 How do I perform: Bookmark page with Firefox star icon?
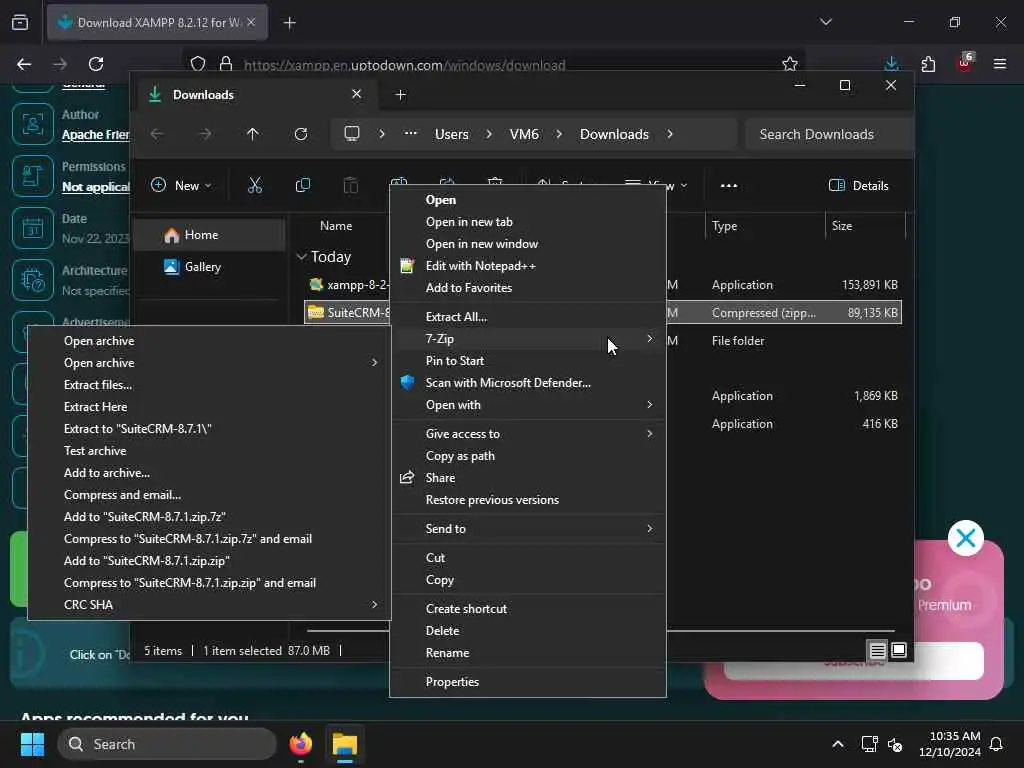790,64
